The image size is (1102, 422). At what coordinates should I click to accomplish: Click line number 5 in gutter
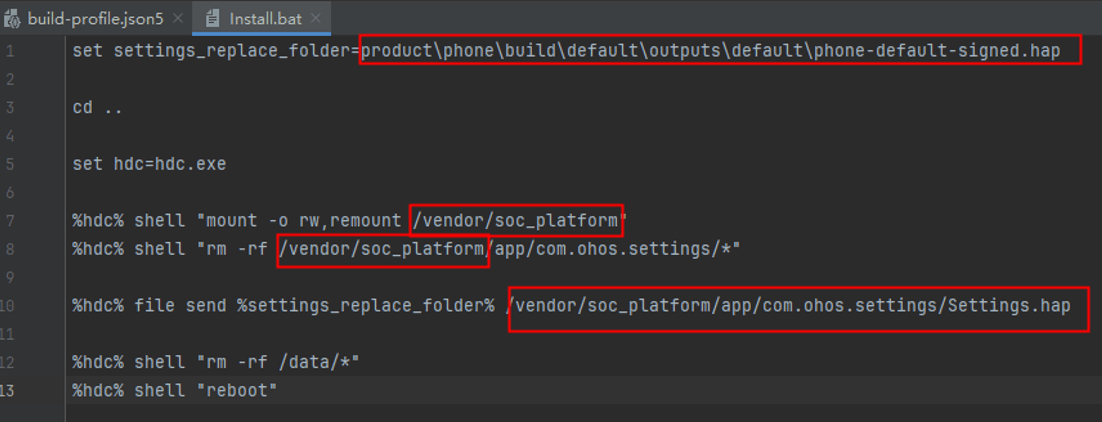point(9,165)
